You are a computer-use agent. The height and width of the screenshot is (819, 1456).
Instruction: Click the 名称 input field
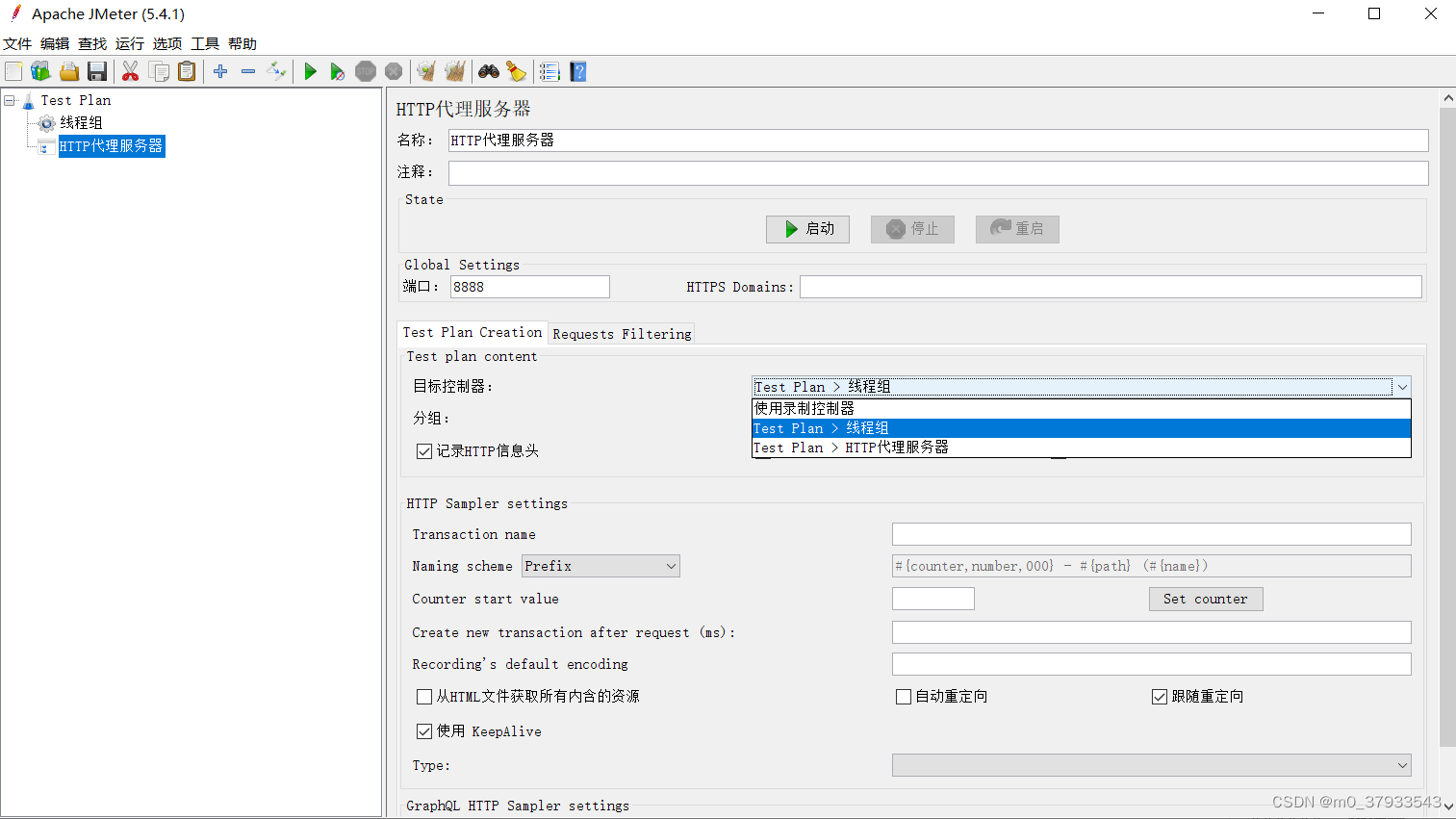(x=938, y=141)
